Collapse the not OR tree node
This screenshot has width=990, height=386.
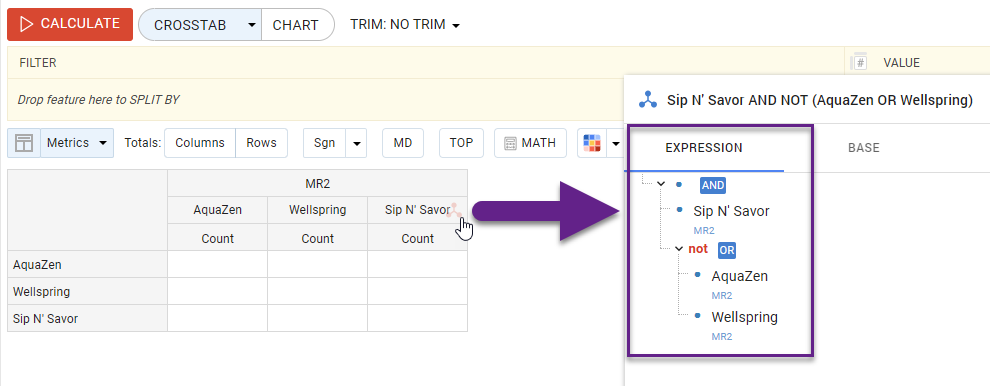[x=679, y=249]
